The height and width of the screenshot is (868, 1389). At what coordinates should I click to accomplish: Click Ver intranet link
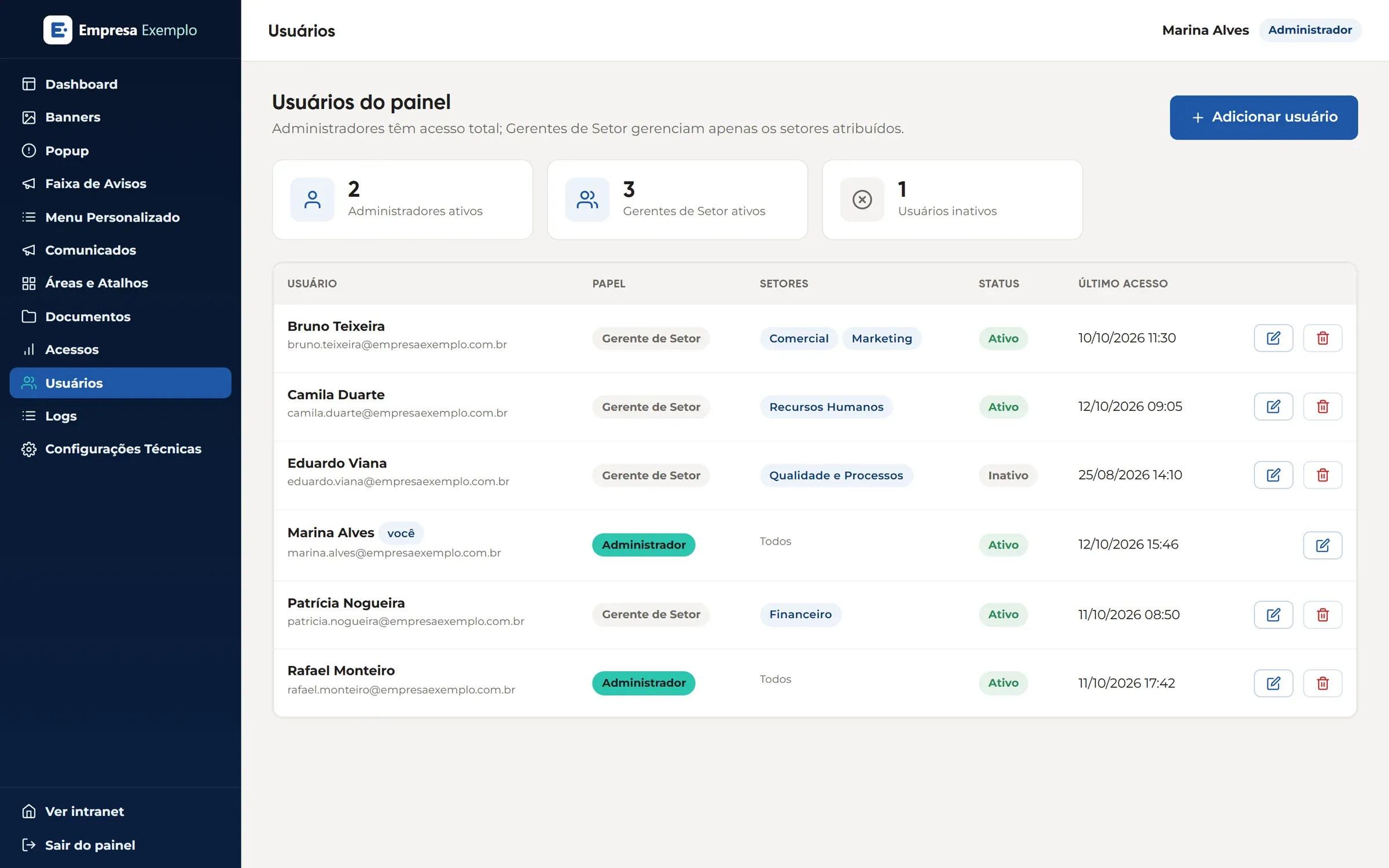point(120,812)
